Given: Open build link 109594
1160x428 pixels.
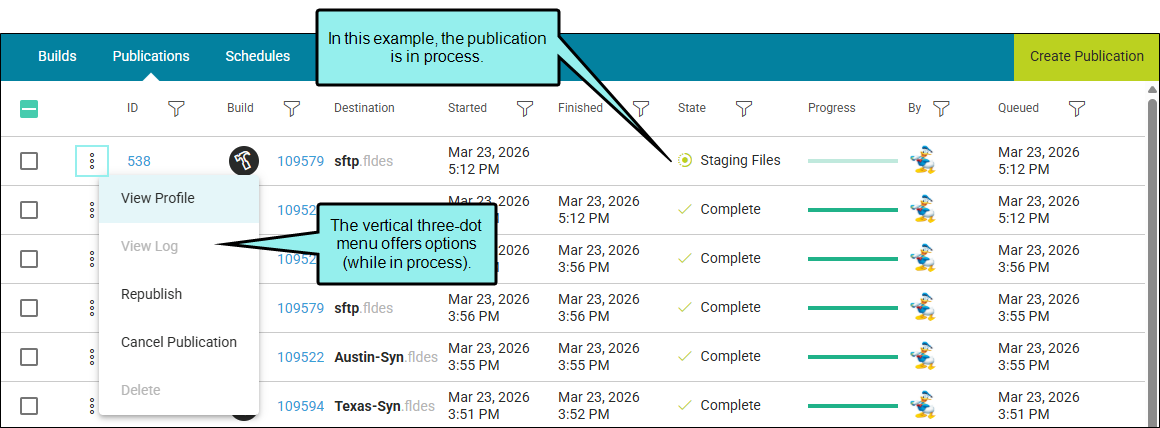Looking at the screenshot, I should click(301, 406).
